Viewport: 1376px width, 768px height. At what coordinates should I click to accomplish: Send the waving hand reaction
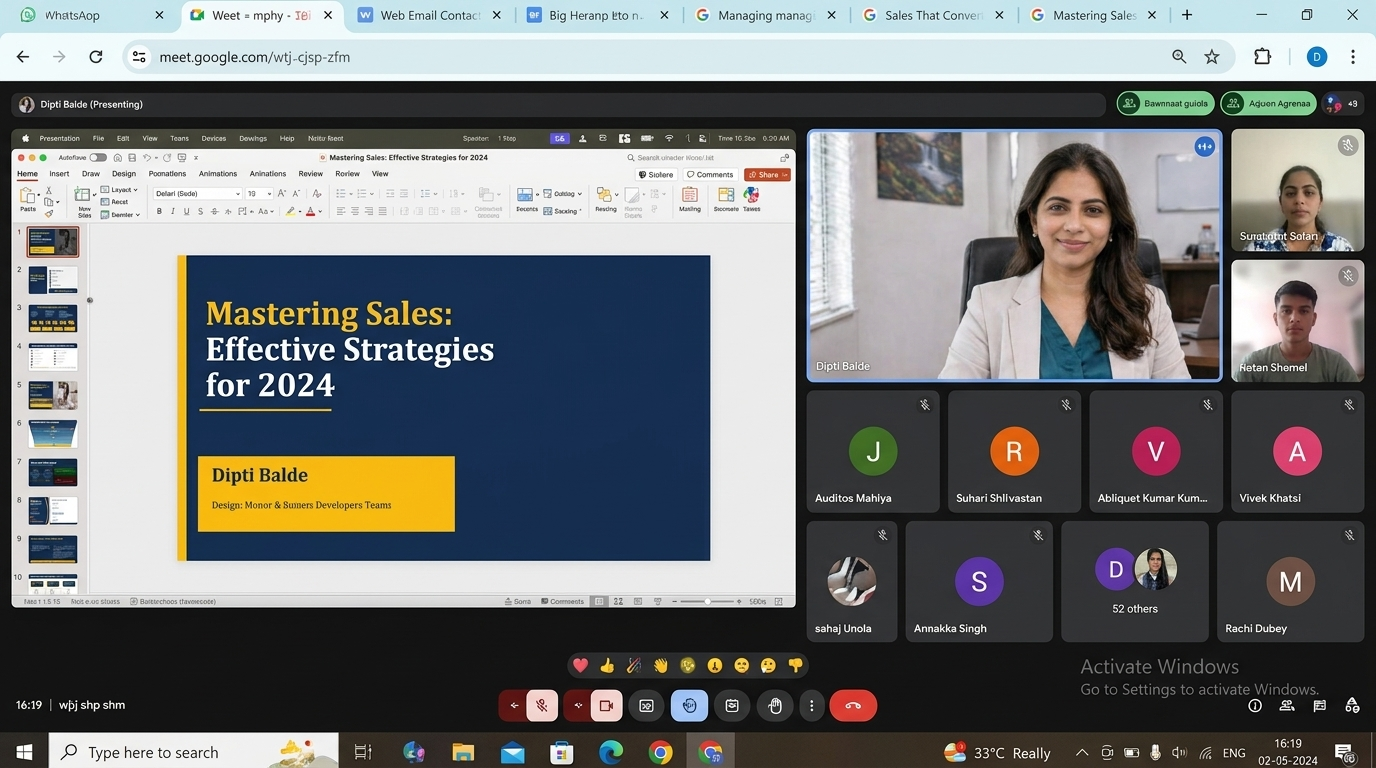661,666
